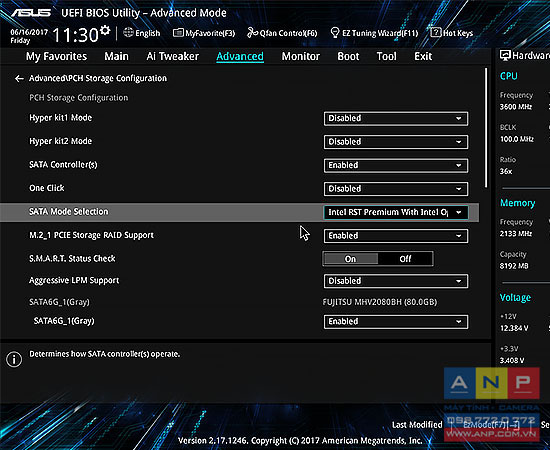The height and width of the screenshot is (450, 550).
Task: Open the One Click dropdown
Action: (x=396, y=189)
